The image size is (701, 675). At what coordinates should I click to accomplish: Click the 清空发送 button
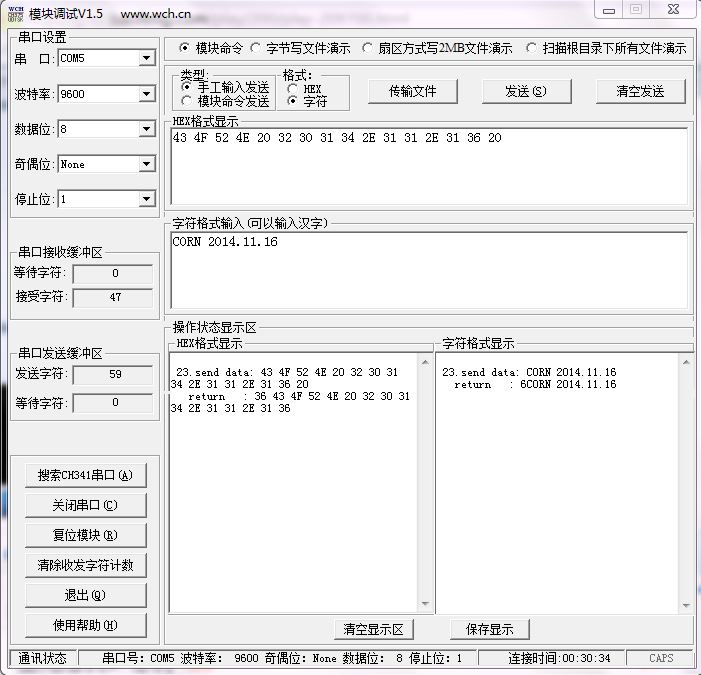pos(640,92)
